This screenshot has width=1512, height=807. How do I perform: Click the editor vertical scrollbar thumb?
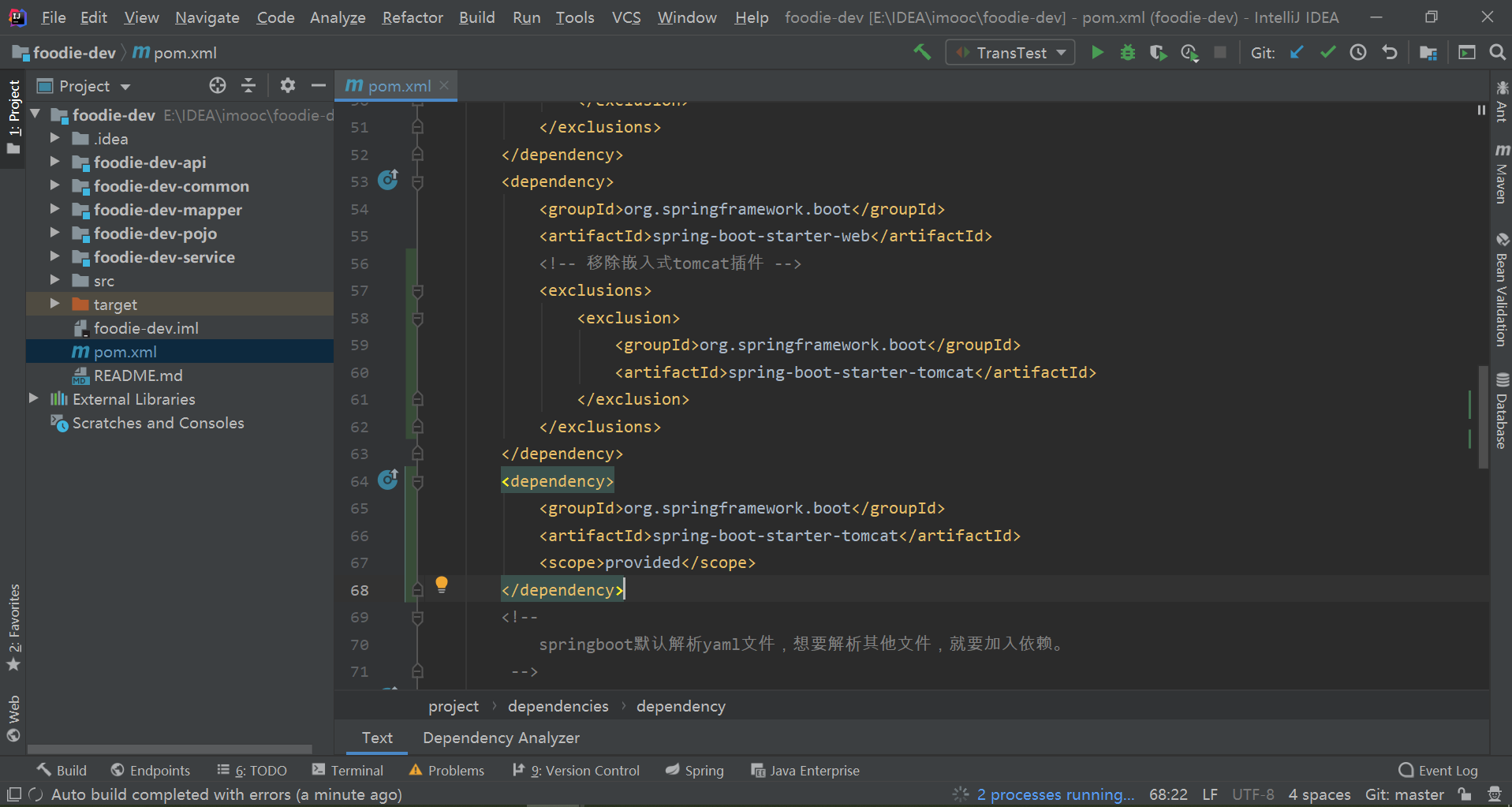click(x=1484, y=417)
